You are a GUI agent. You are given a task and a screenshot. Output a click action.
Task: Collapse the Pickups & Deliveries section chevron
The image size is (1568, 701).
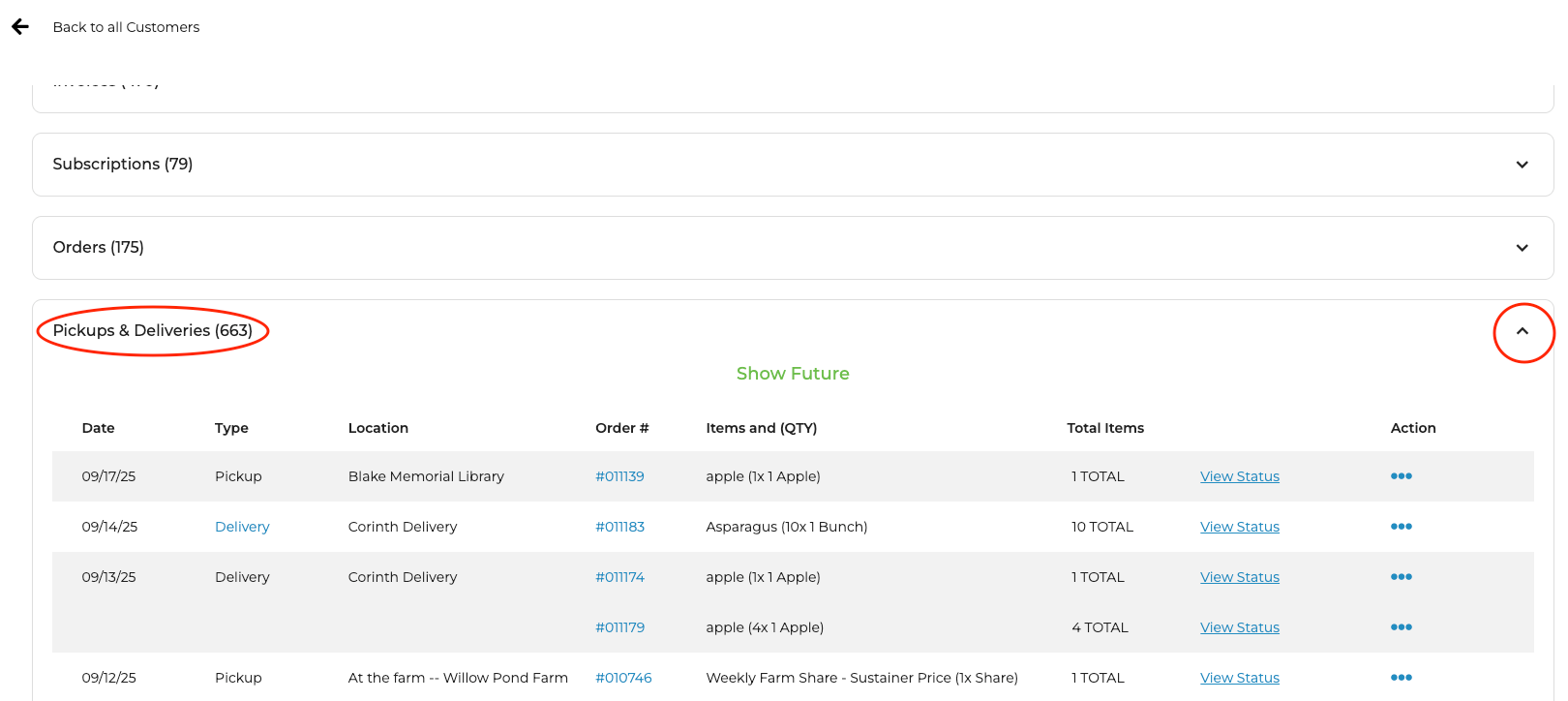click(1522, 331)
